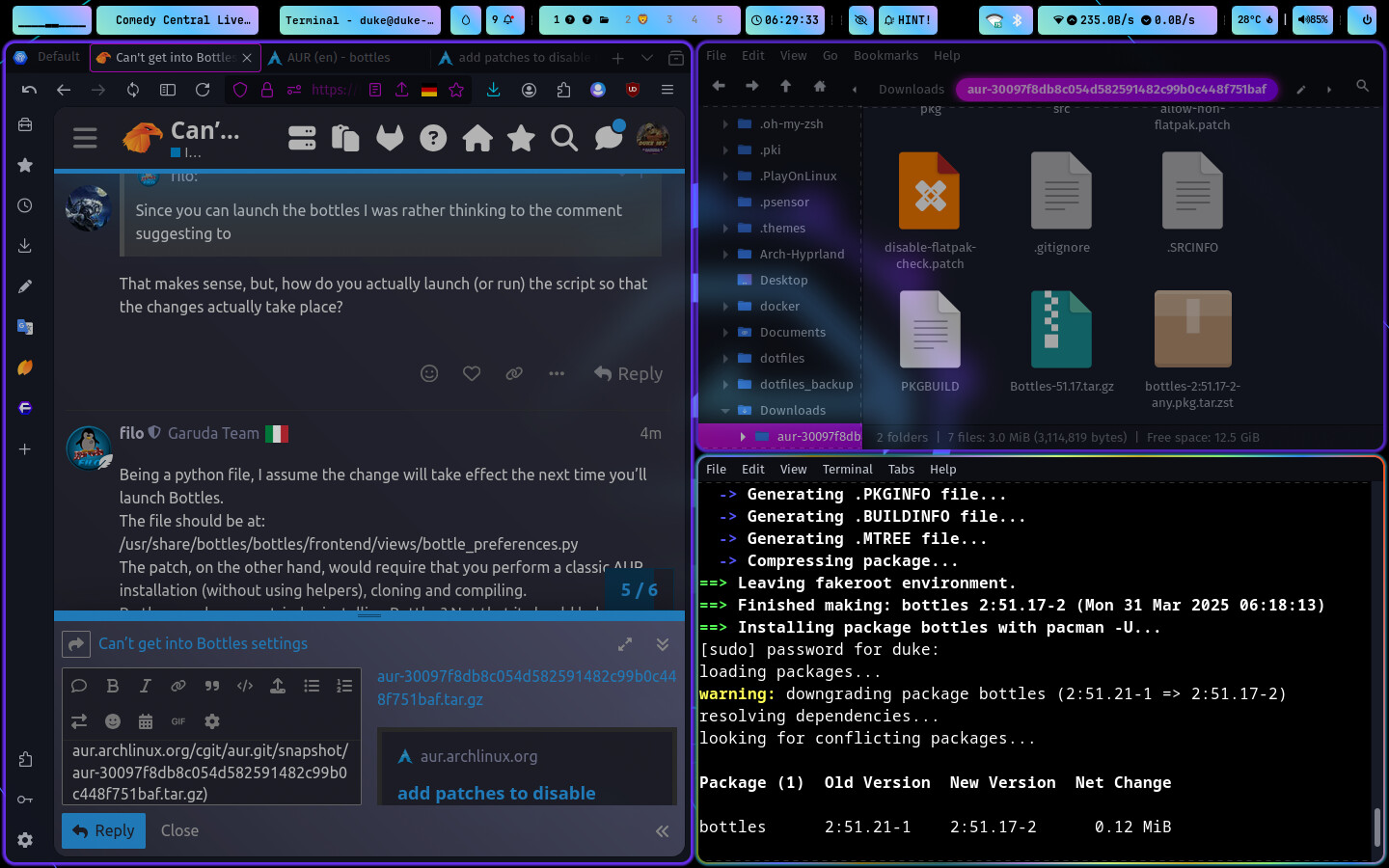Toggle path edit pencil in file manager

pyautogui.click(x=1300, y=89)
